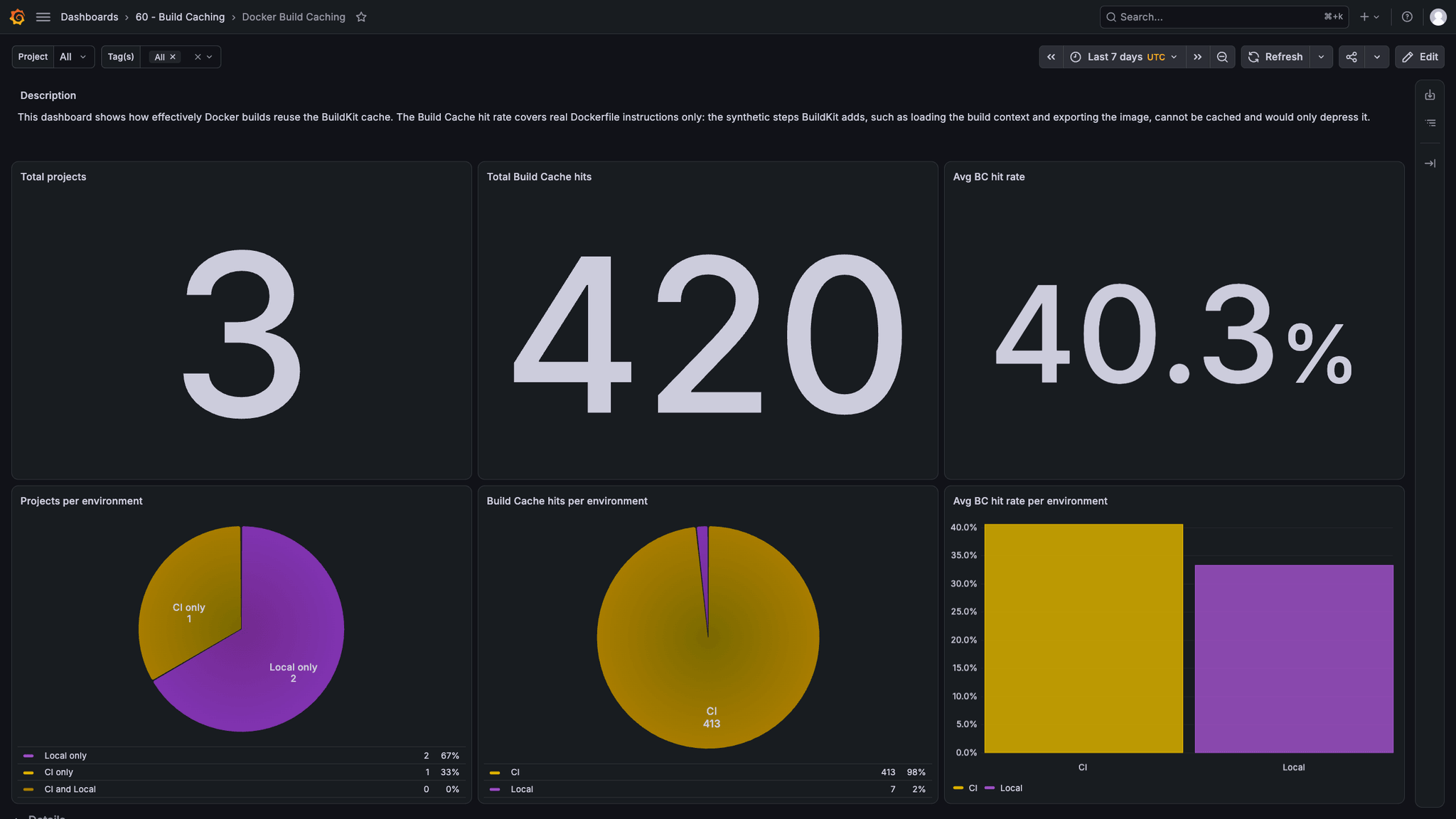Image resolution: width=1456 pixels, height=819 pixels.
Task: Open the help question mark menu
Action: 1407,17
